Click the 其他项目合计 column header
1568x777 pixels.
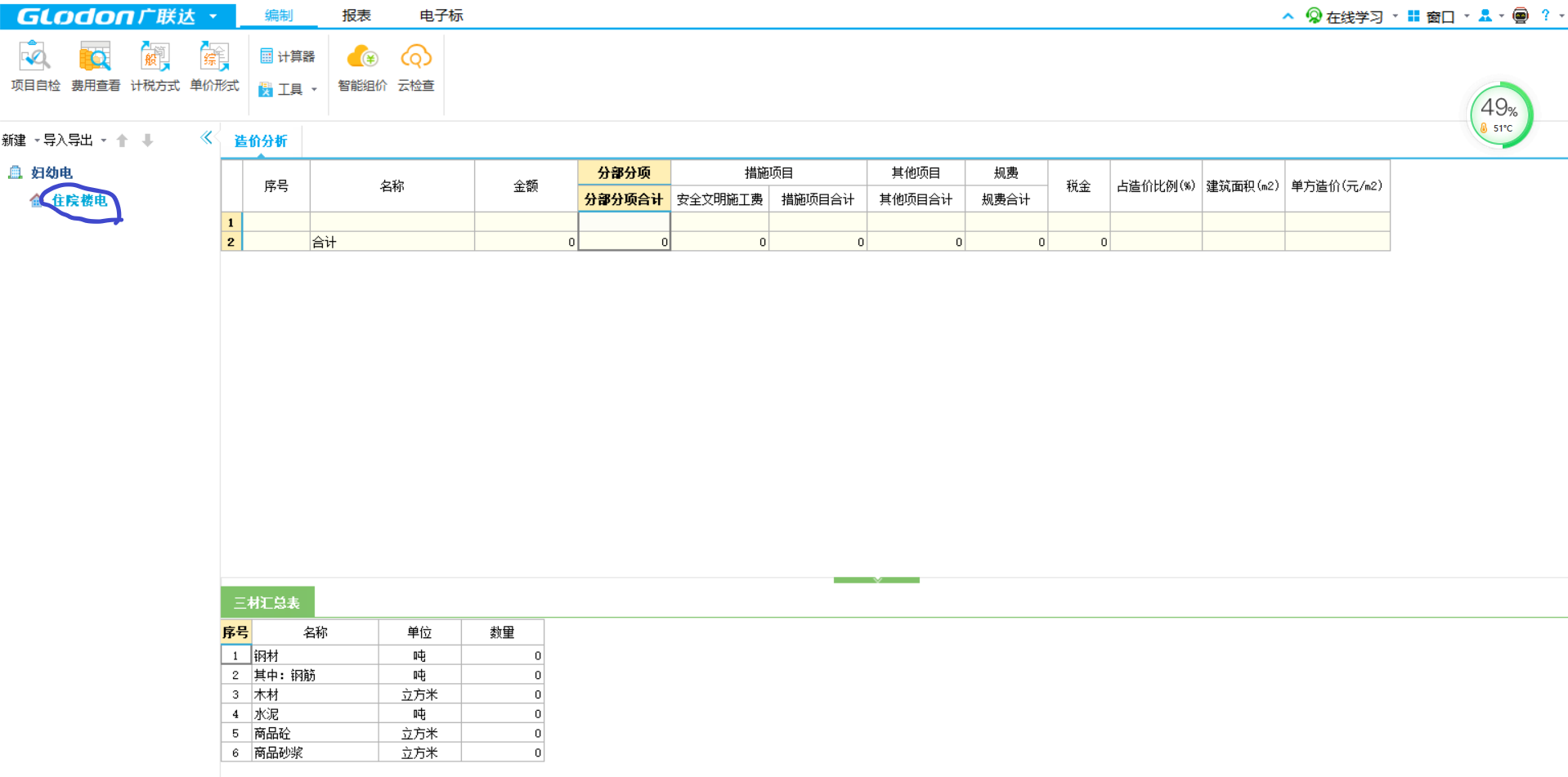(916, 199)
